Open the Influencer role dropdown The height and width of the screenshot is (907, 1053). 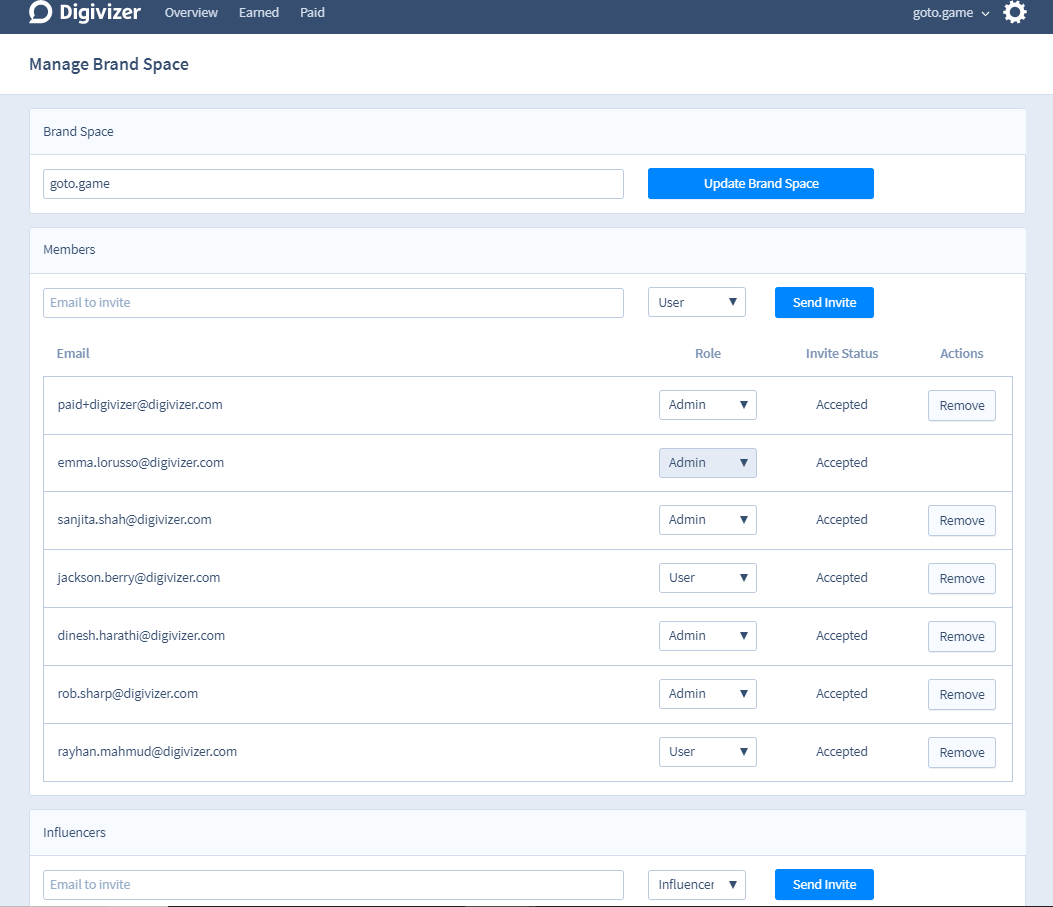696,884
